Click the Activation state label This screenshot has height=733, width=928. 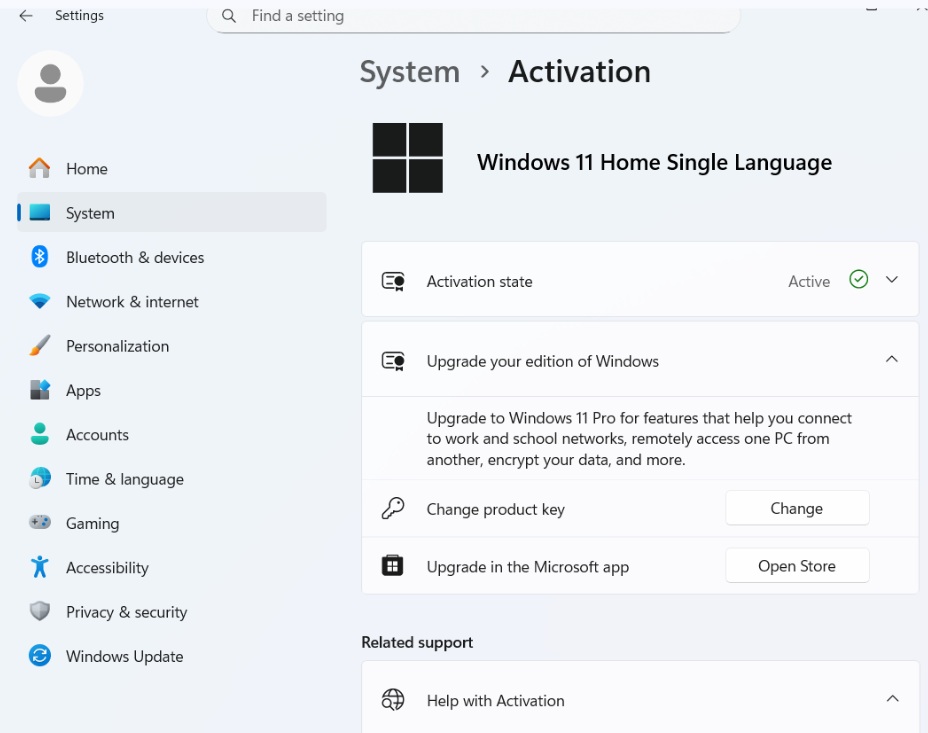click(x=479, y=282)
